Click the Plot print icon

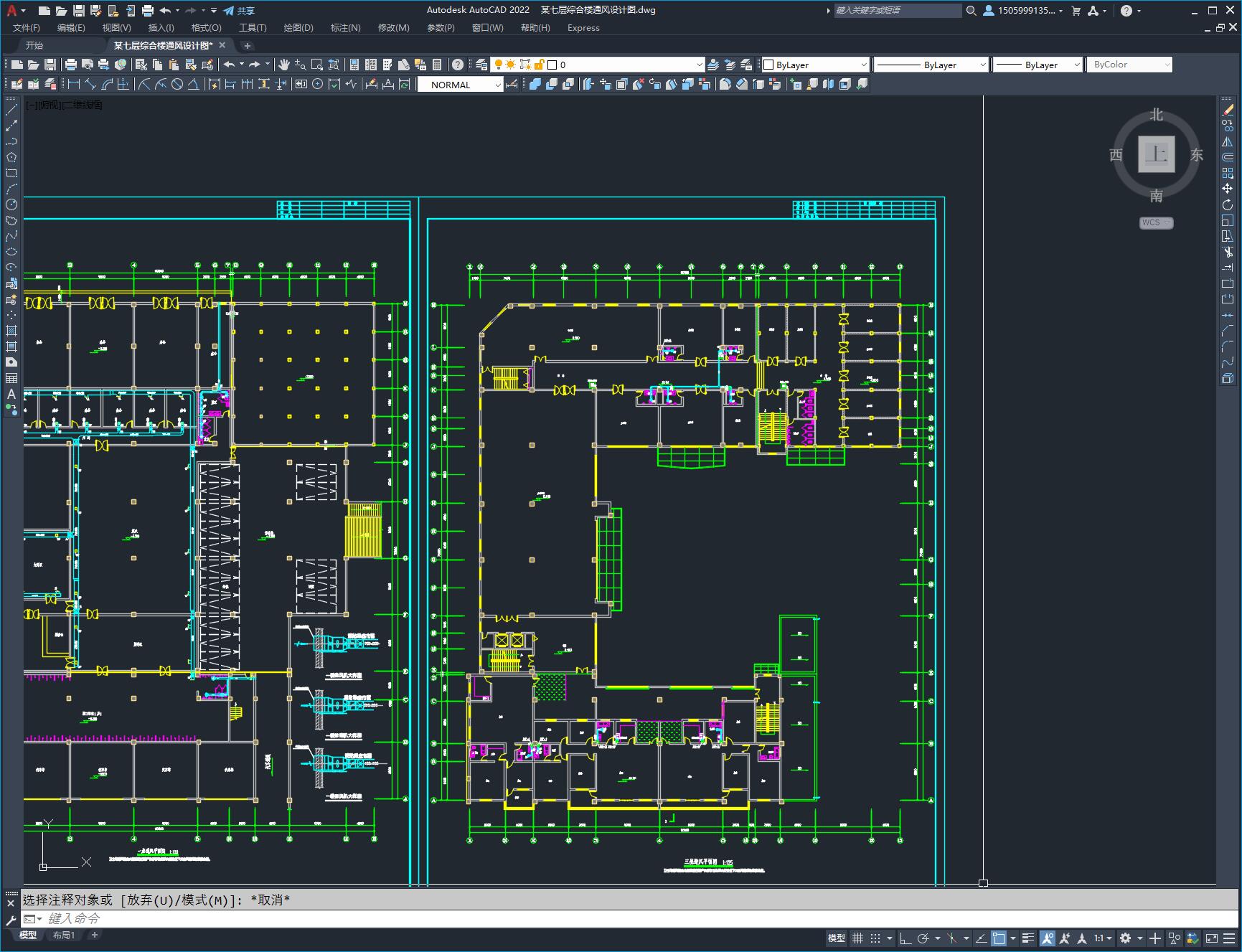tap(71, 65)
